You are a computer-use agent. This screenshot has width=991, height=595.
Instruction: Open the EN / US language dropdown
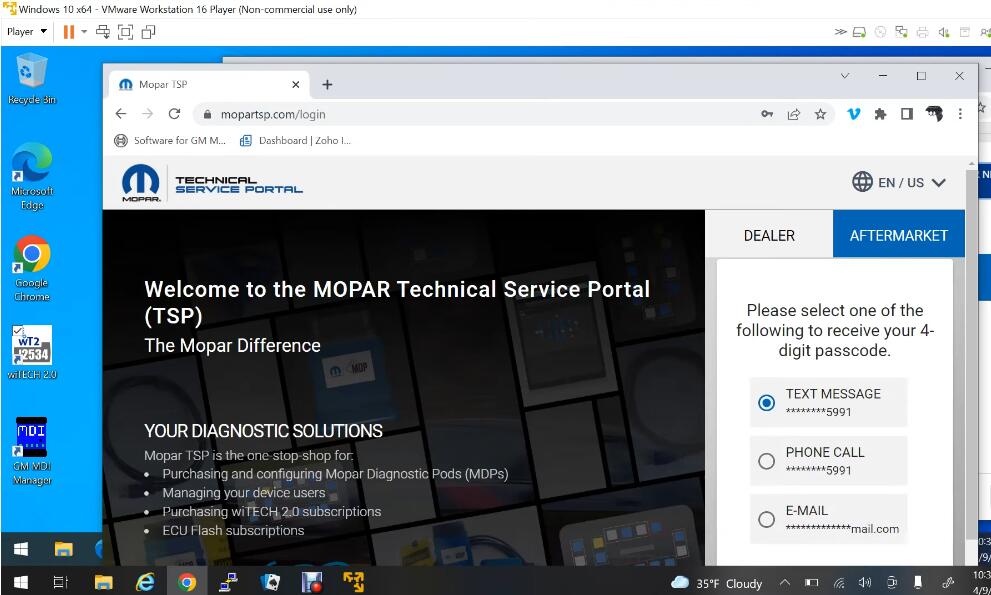(x=898, y=182)
